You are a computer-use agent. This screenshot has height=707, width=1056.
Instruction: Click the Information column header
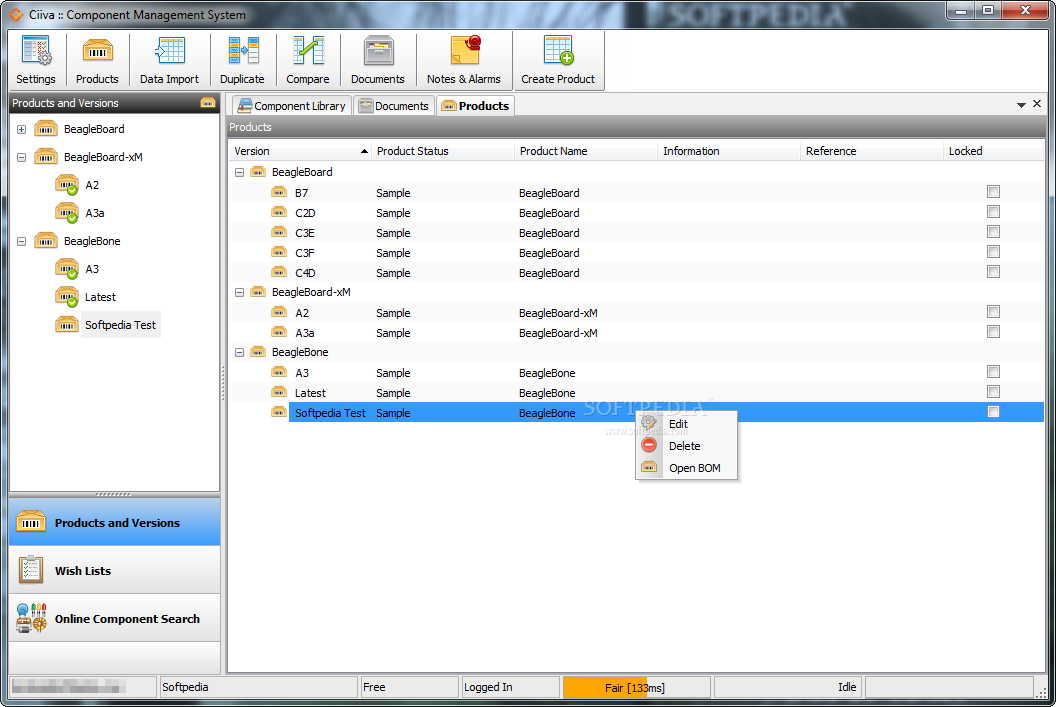click(728, 152)
